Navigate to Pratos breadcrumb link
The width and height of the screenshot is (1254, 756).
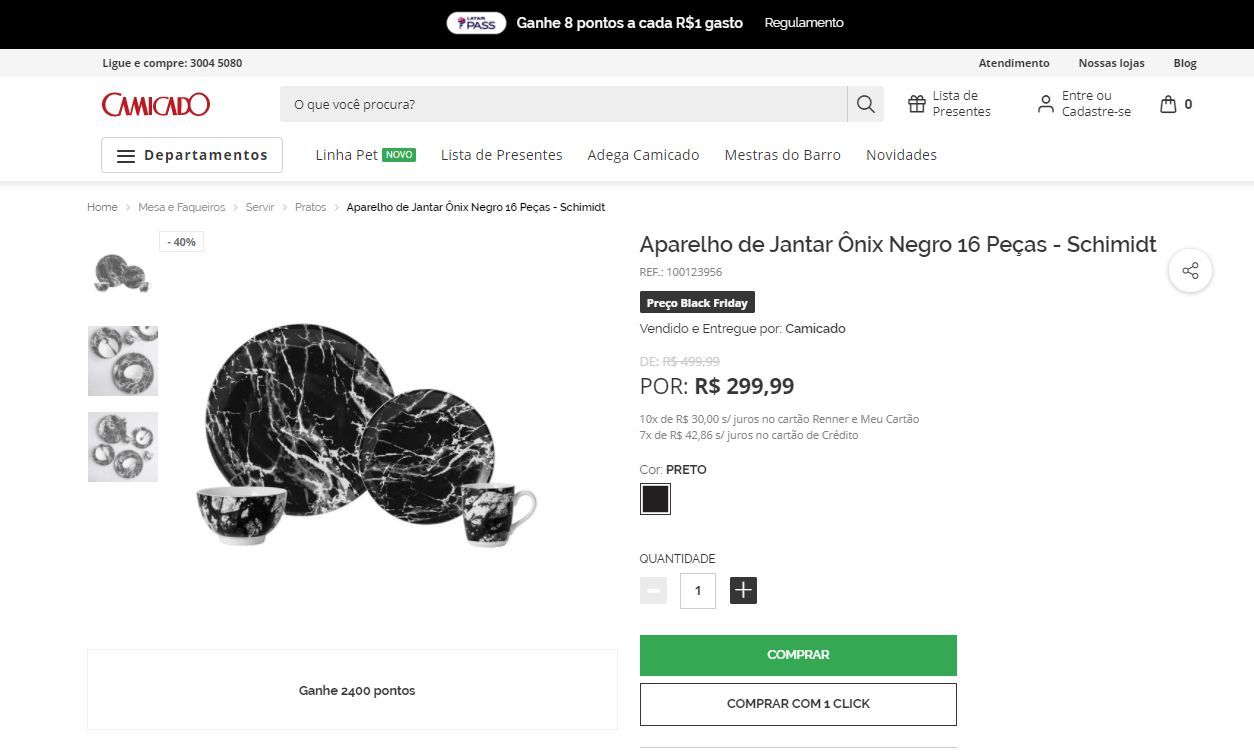click(x=310, y=207)
